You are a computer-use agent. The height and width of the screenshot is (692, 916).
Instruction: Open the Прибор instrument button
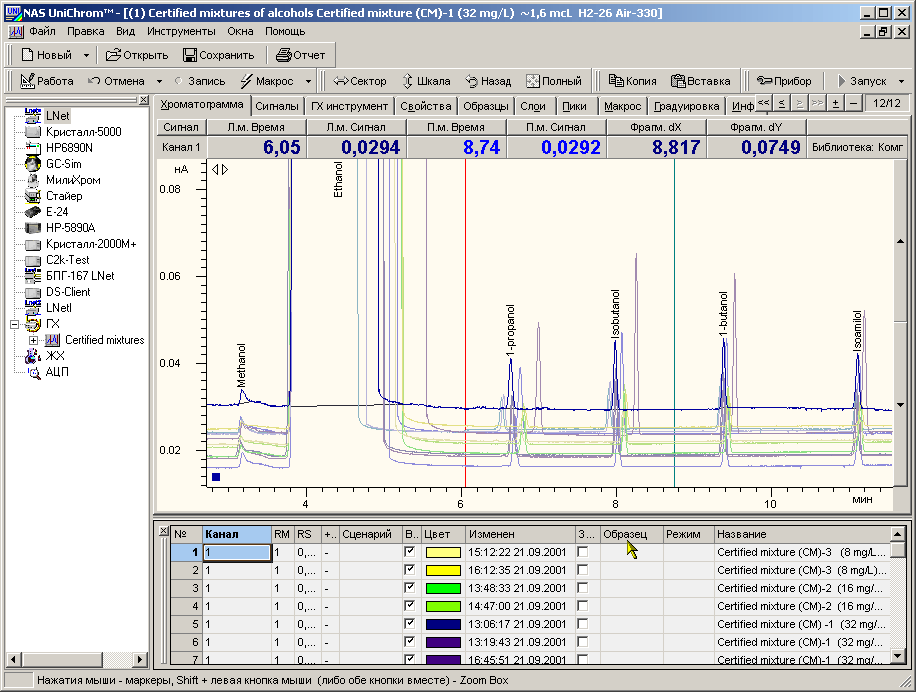coord(784,81)
